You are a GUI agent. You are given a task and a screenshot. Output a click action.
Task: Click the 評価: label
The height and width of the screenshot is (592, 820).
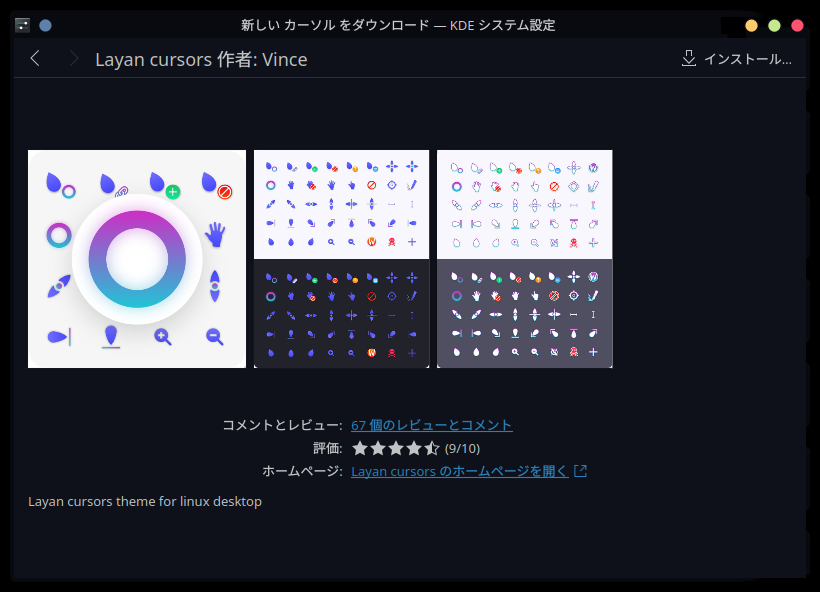327,448
